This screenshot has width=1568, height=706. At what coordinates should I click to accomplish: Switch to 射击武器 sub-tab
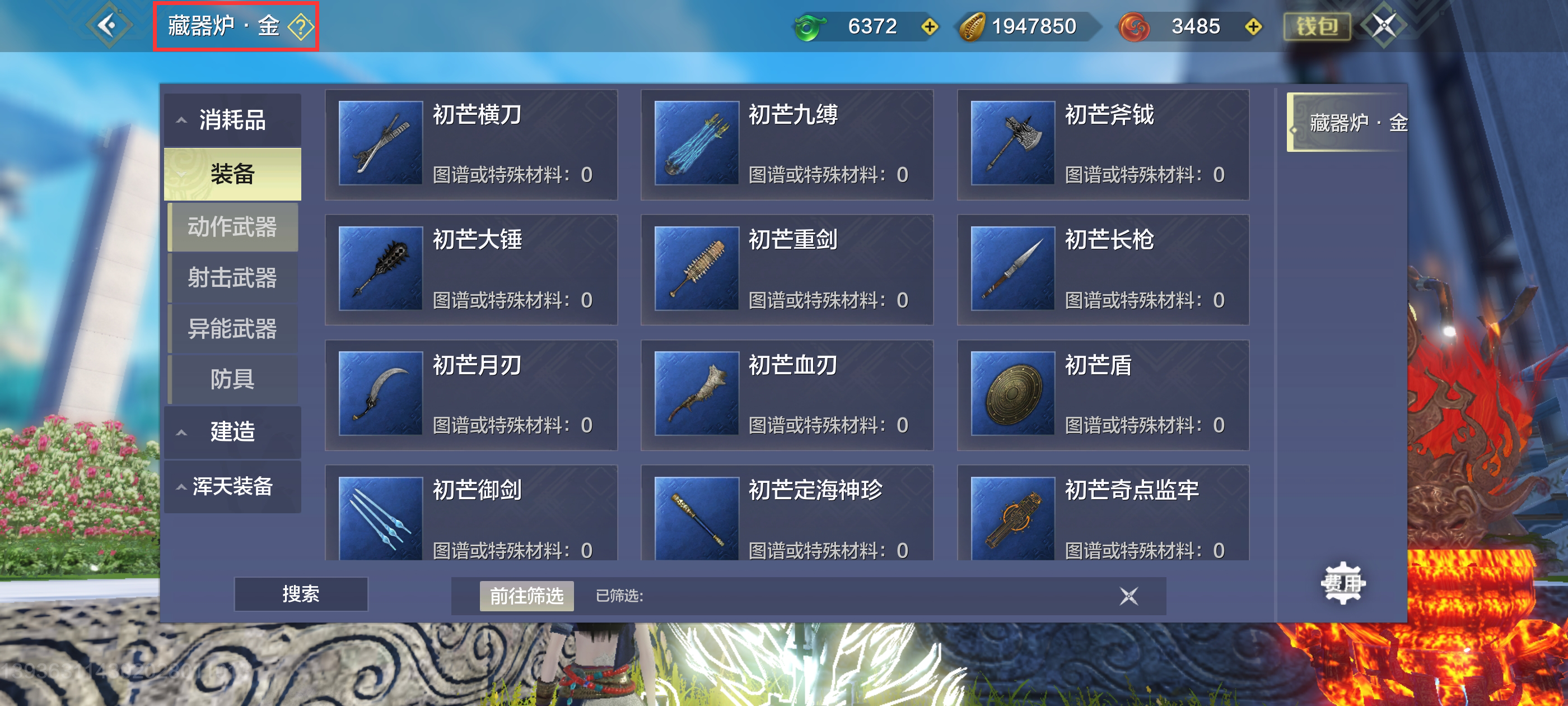pyautogui.click(x=232, y=278)
